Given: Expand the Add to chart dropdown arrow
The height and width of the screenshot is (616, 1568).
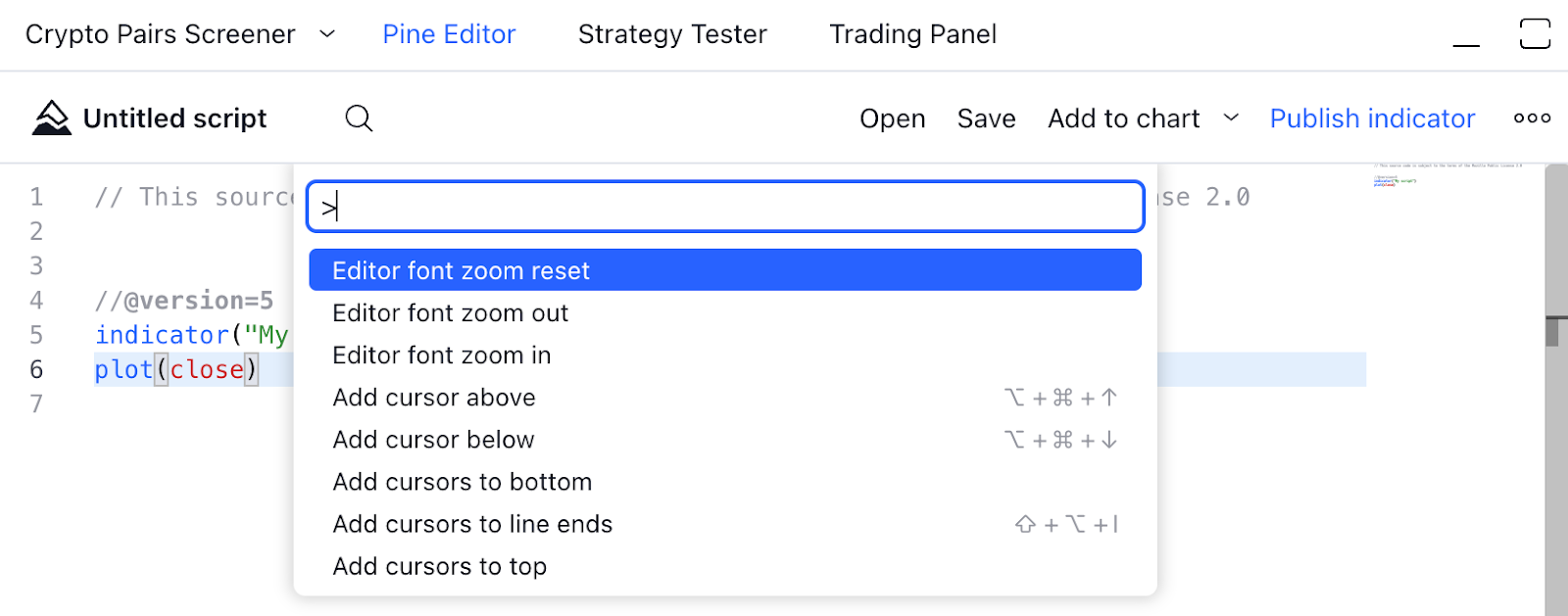Looking at the screenshot, I should (x=1231, y=118).
